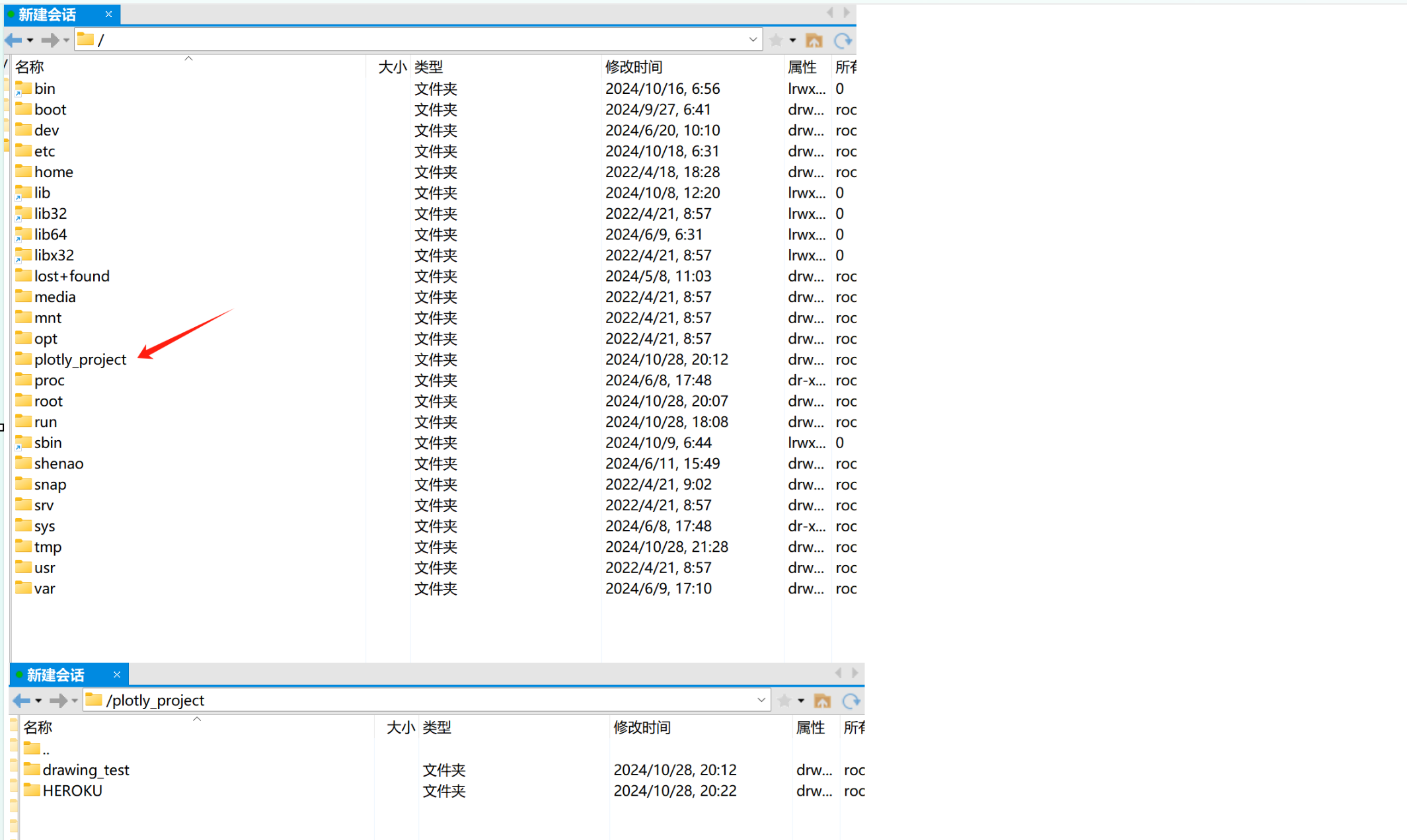This screenshot has height=840, width=1407.
Task: Click the bookmark star in the bottom pane
Action: [x=784, y=701]
